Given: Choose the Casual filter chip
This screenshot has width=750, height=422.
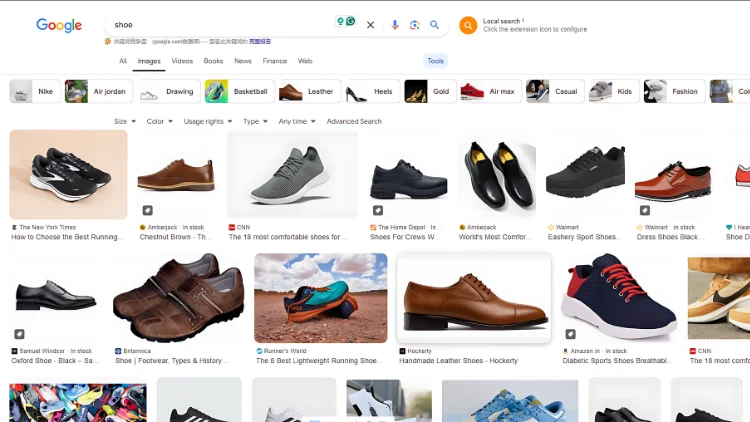Looking at the screenshot, I should pos(555,91).
